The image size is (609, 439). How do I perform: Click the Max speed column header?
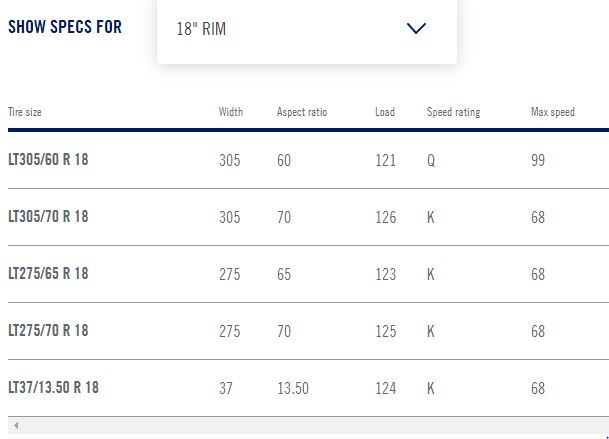(553, 112)
